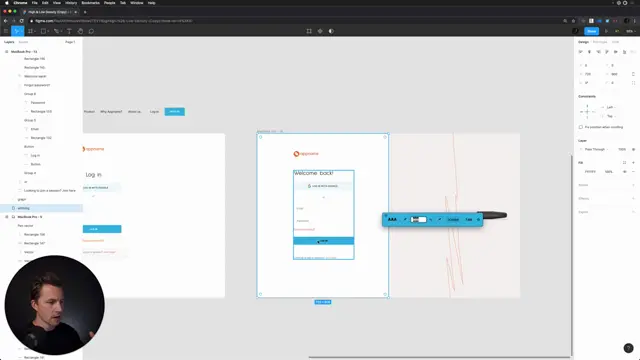This screenshot has height=360, width=640.
Task: Add a stroke with the plus icon
Action: (633, 185)
